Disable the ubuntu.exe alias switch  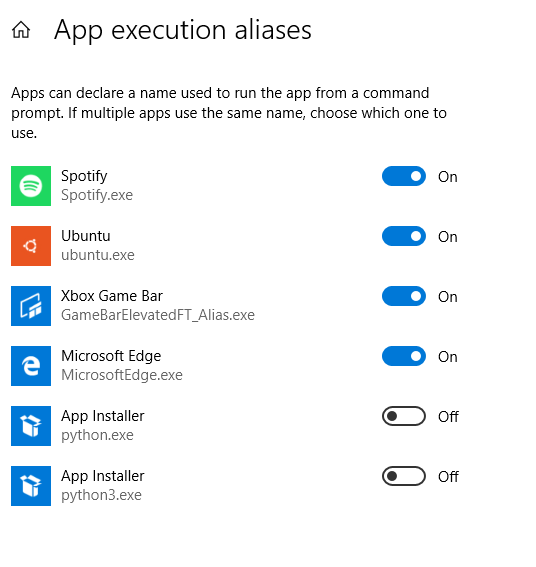click(404, 236)
